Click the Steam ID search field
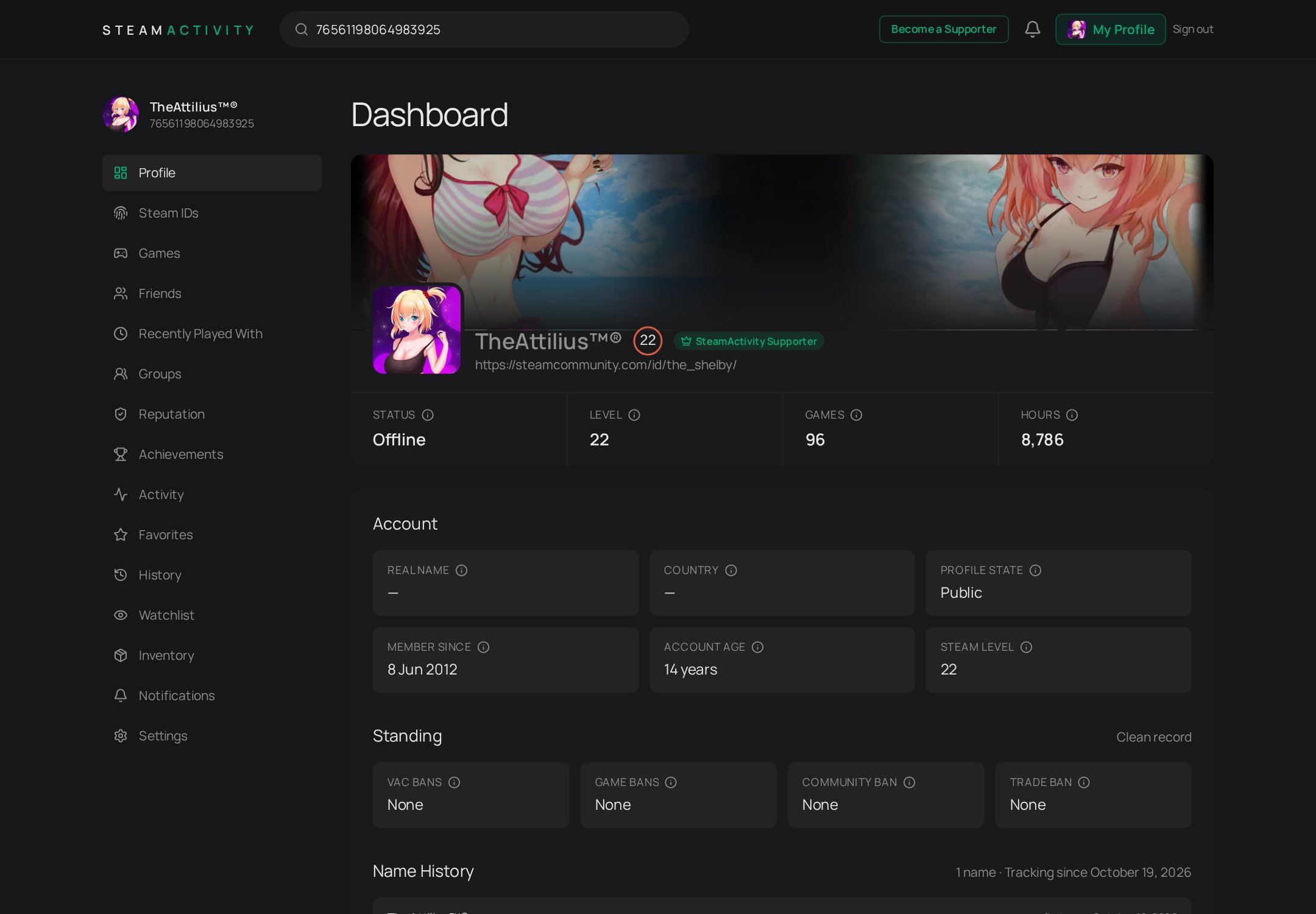The height and width of the screenshot is (914, 1316). (x=484, y=29)
